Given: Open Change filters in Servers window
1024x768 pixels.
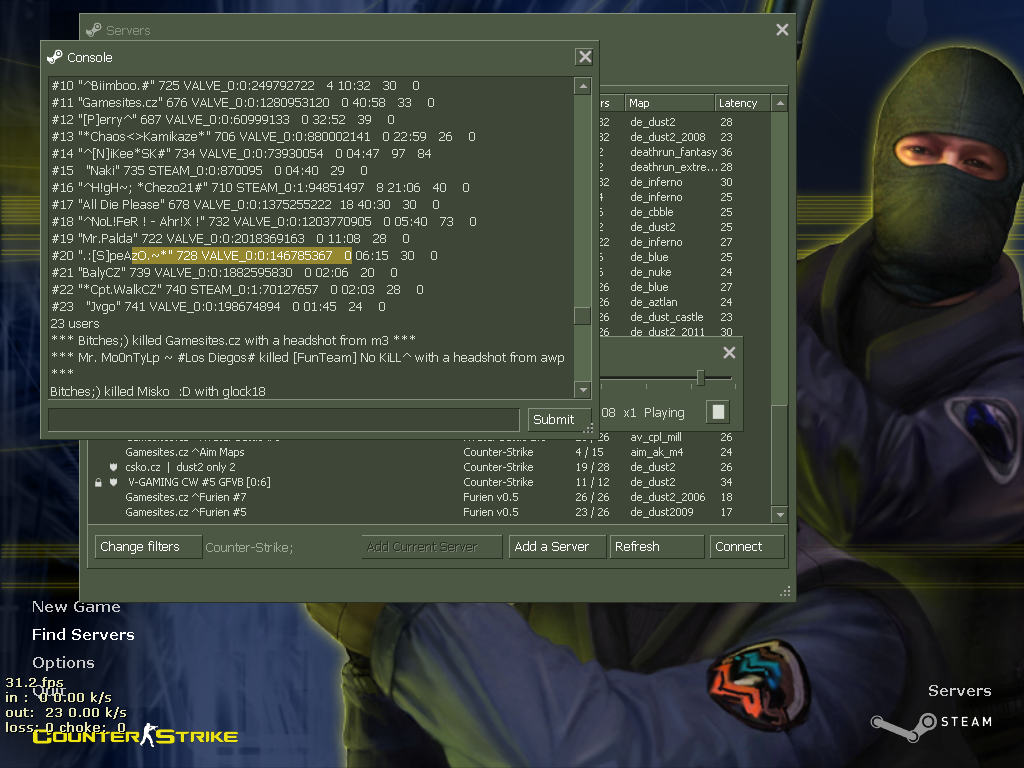Looking at the screenshot, I should [148, 547].
